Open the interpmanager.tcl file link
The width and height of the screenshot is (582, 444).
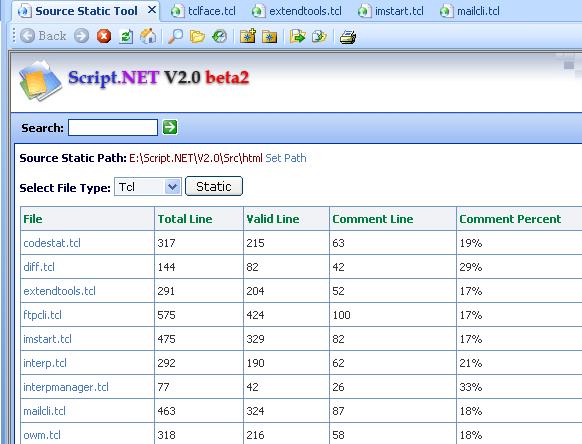66,387
